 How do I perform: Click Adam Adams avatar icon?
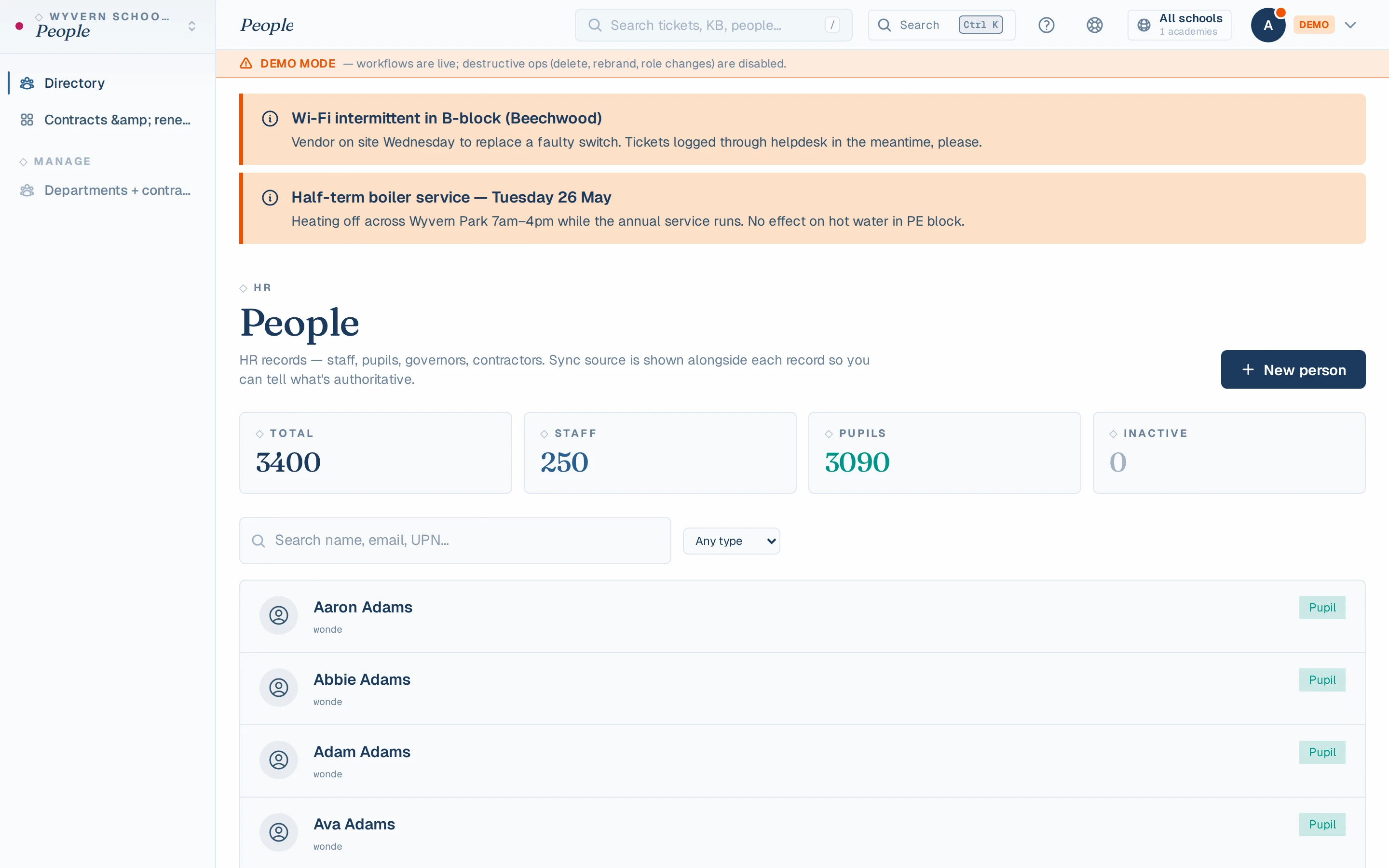(x=279, y=760)
